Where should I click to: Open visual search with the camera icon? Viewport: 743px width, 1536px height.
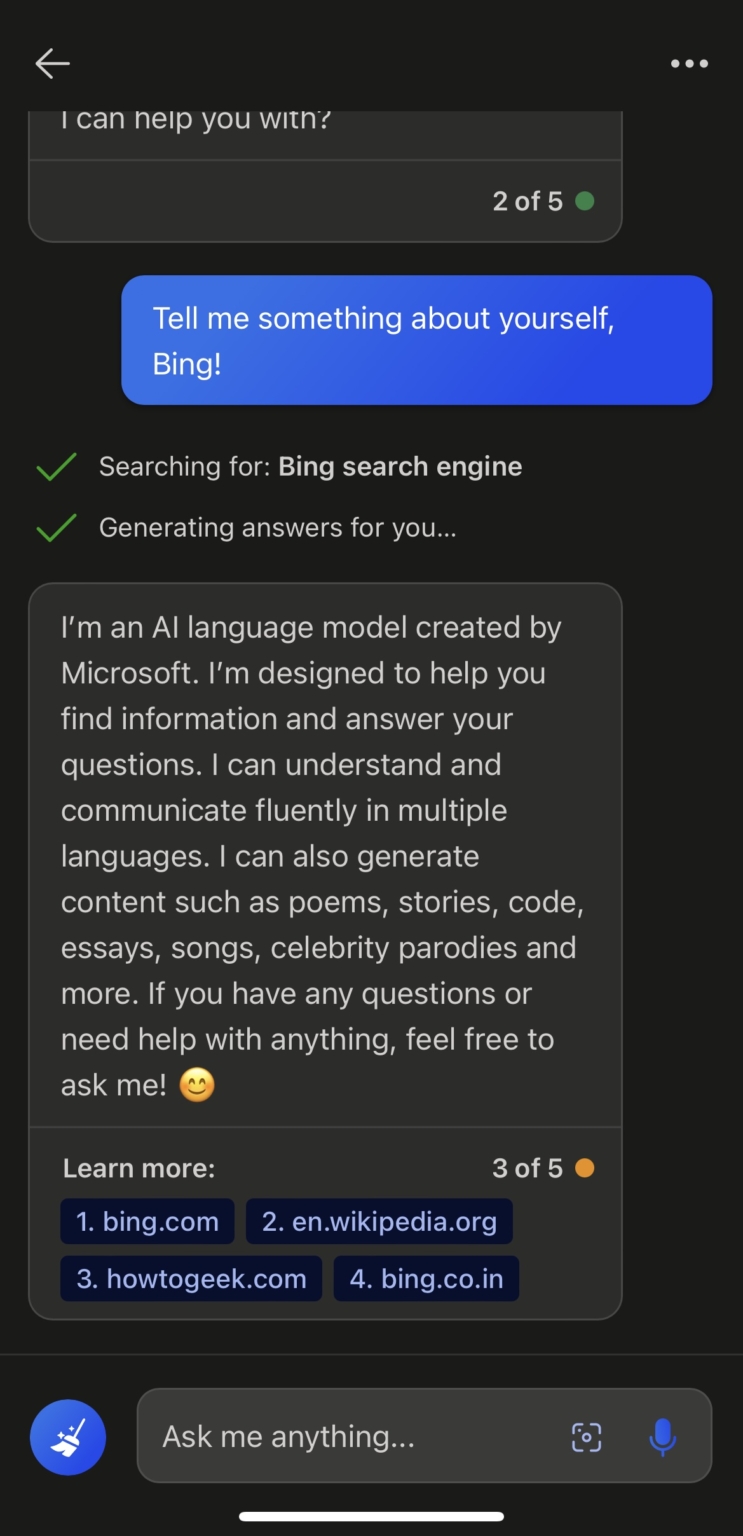pyautogui.click(x=585, y=1436)
